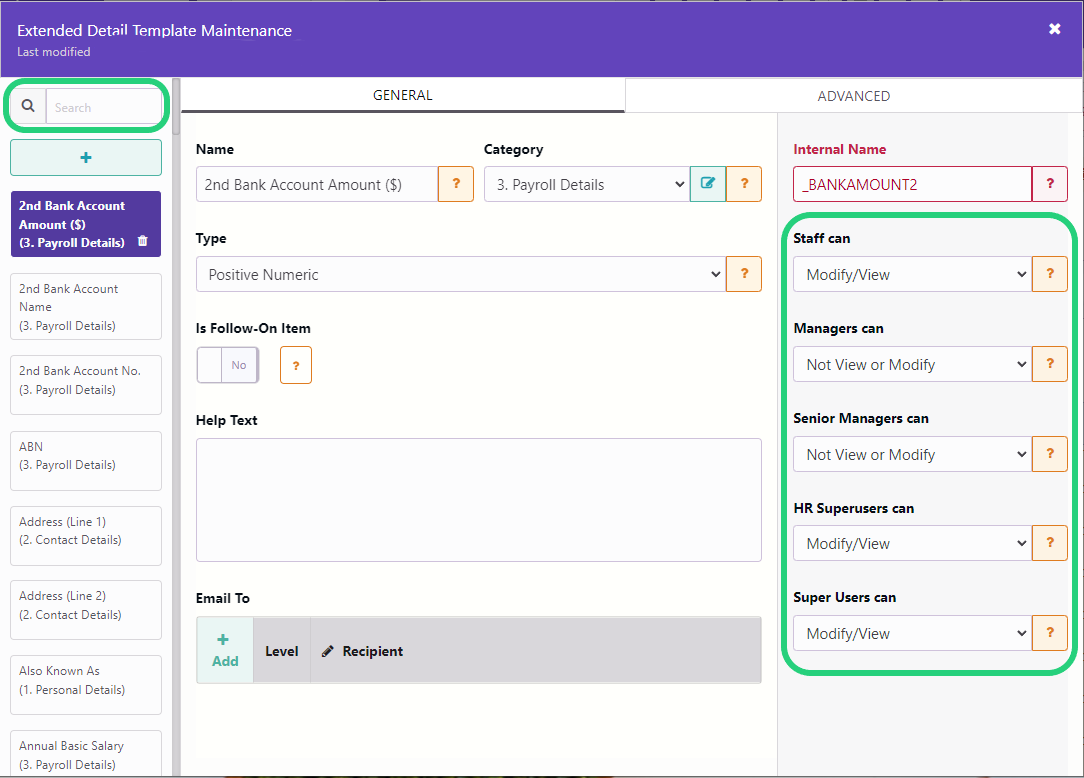Image resolution: width=1084 pixels, height=778 pixels.
Task: Change the HR Superusers can dropdown
Action: point(910,544)
